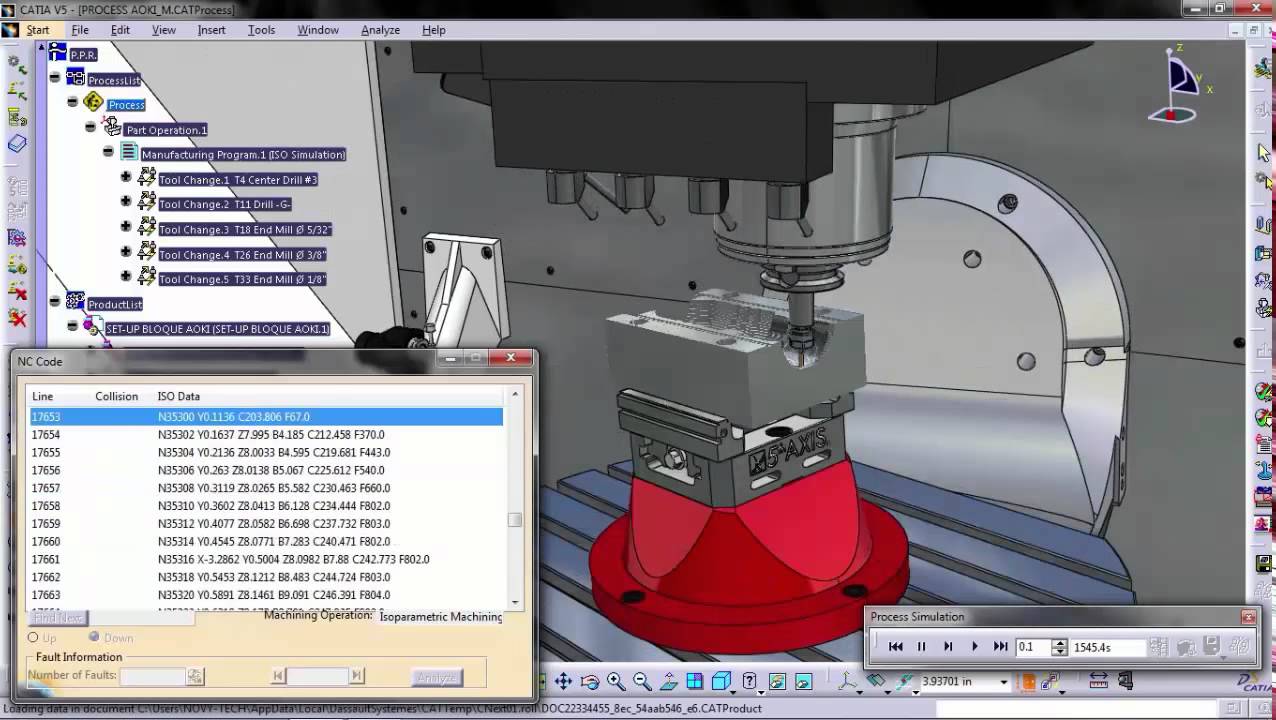Image resolution: width=1276 pixels, height=720 pixels.
Task: Click the Analyze button in Fault Information
Action: 436,677
